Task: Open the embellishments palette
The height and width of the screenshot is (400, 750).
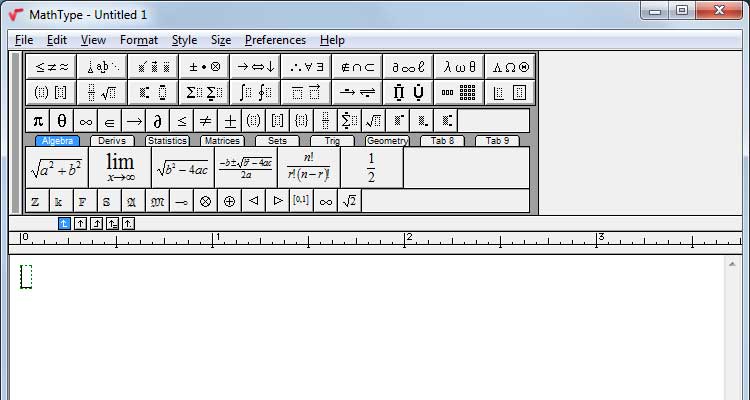Action: (154, 67)
